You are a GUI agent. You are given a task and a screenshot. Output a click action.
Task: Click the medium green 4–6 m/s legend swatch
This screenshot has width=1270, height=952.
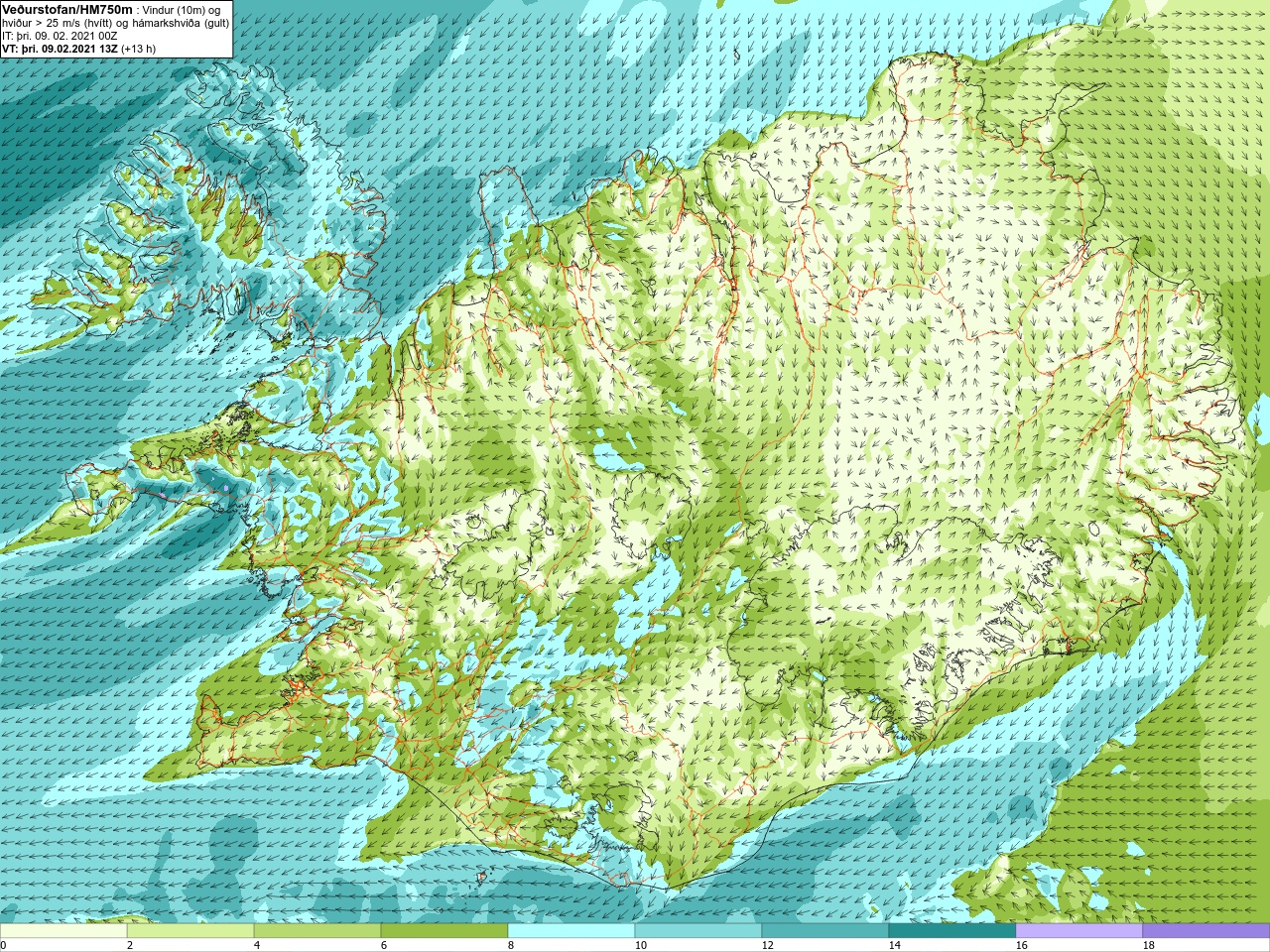[317, 931]
